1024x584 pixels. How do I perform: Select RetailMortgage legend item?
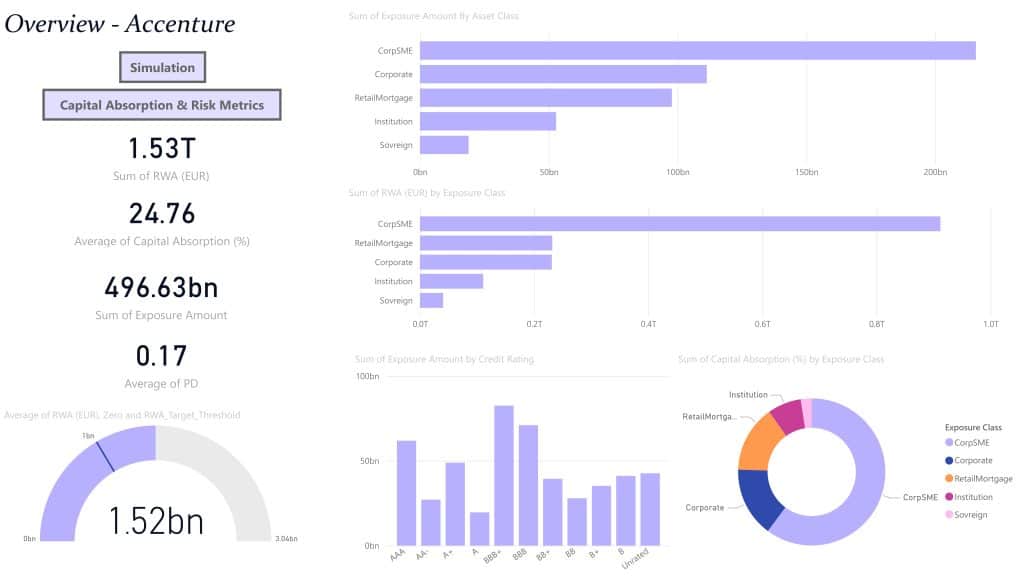pos(979,479)
